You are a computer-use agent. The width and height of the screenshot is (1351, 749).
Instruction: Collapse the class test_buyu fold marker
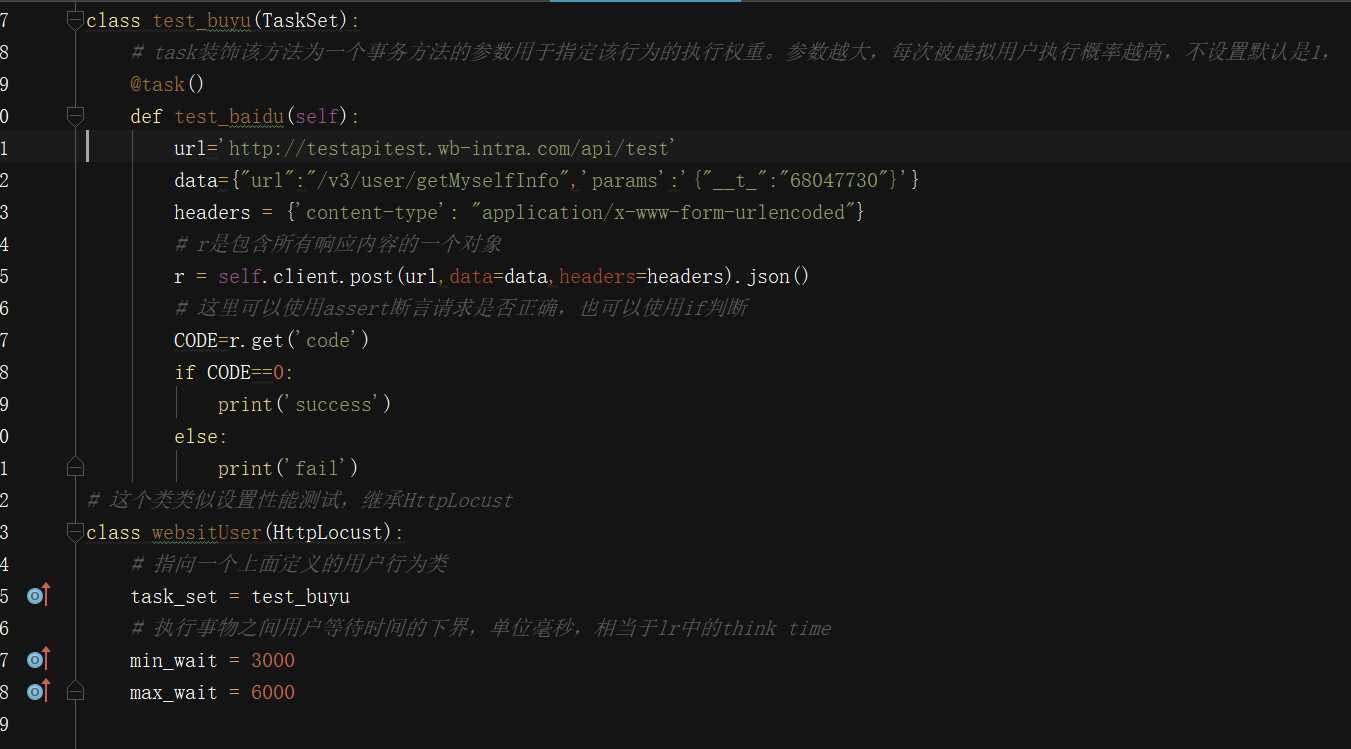(x=75, y=20)
